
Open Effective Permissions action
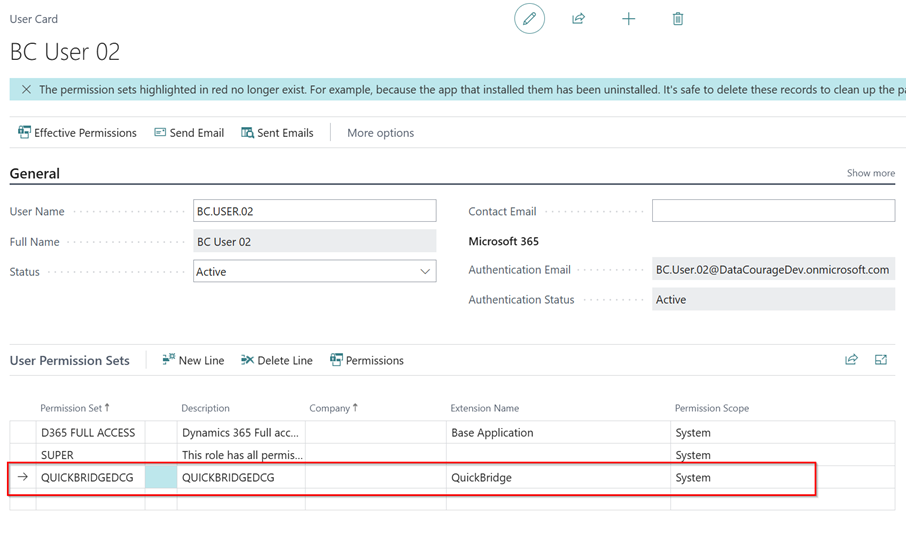click(x=78, y=133)
